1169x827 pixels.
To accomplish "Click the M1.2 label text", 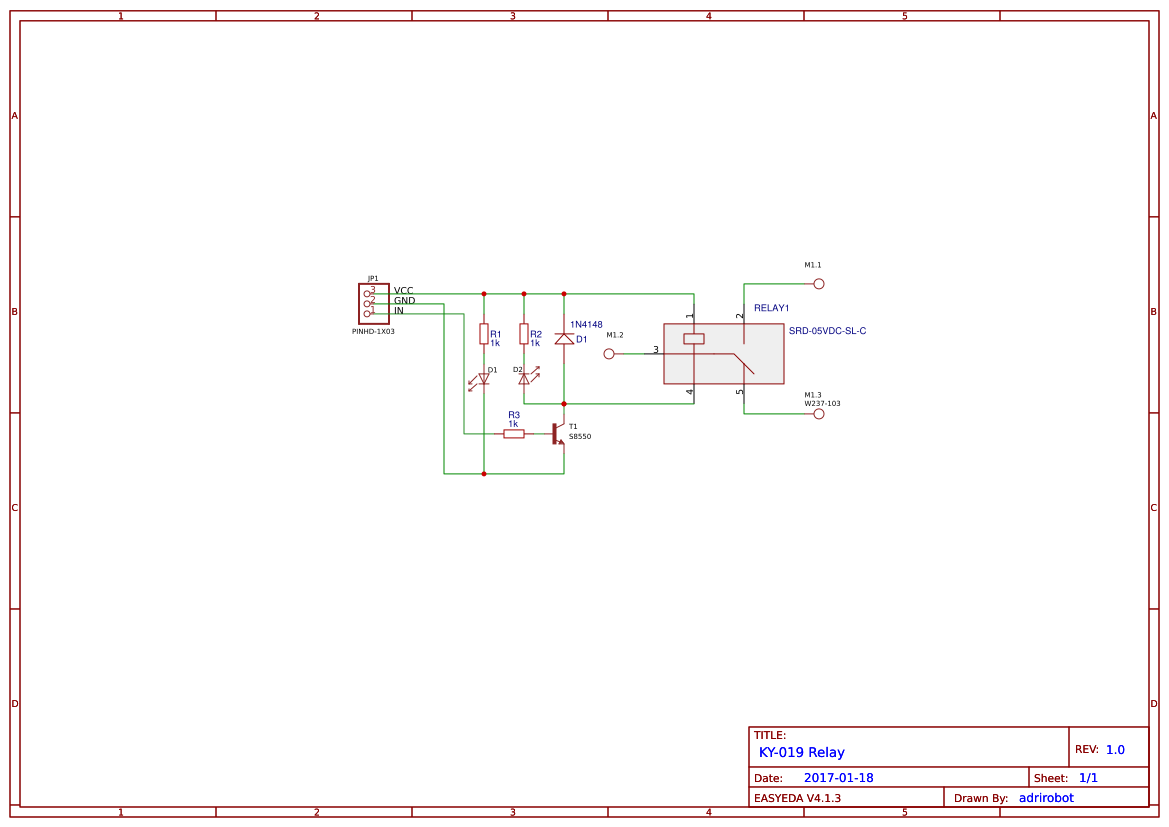I will coord(615,336).
